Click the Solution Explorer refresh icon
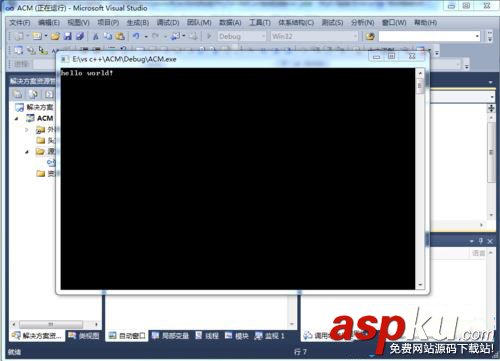Viewport: 500px width, 361px height. click(x=33, y=94)
